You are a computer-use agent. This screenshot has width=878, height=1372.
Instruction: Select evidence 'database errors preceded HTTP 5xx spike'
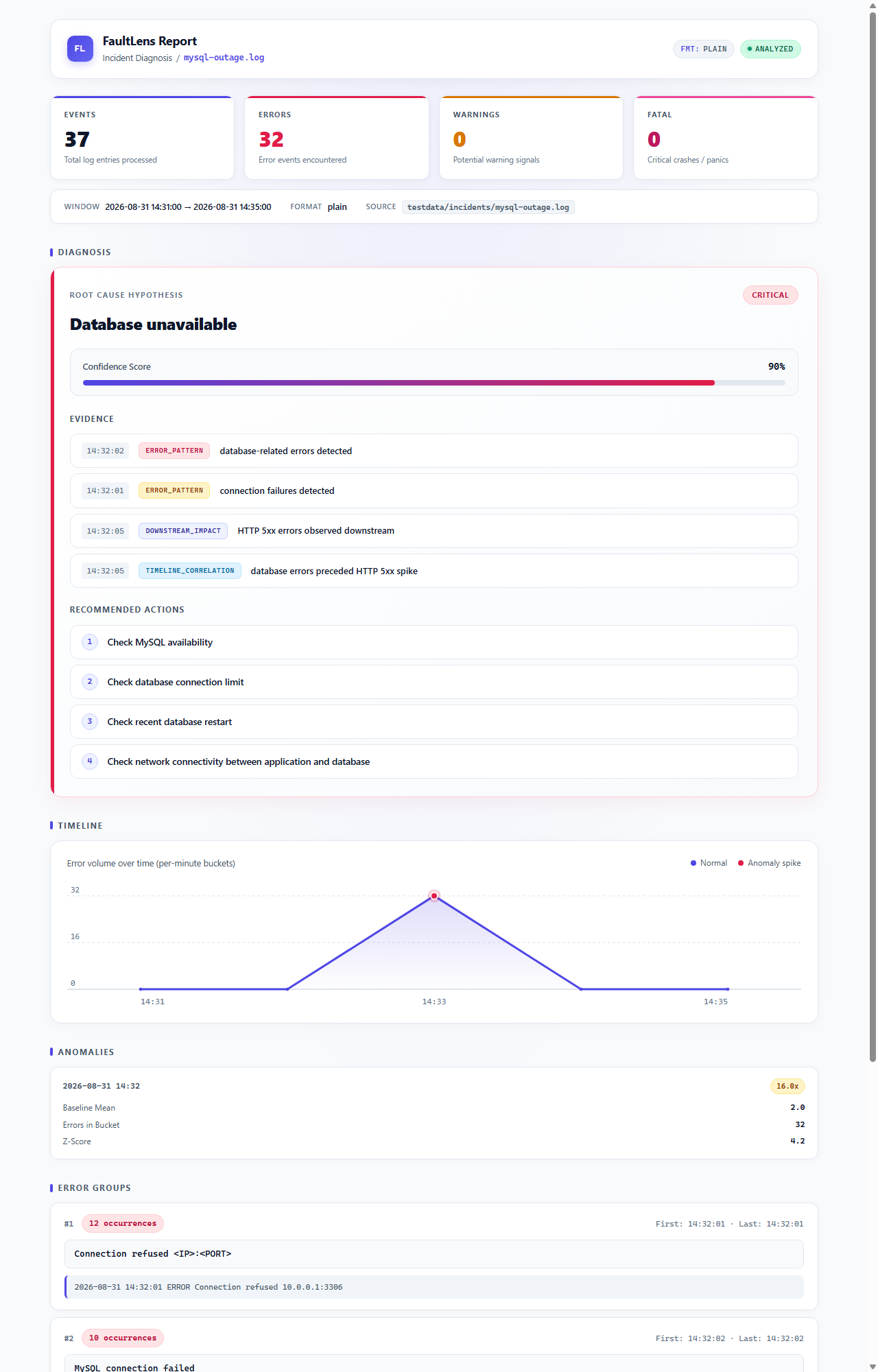[434, 571]
